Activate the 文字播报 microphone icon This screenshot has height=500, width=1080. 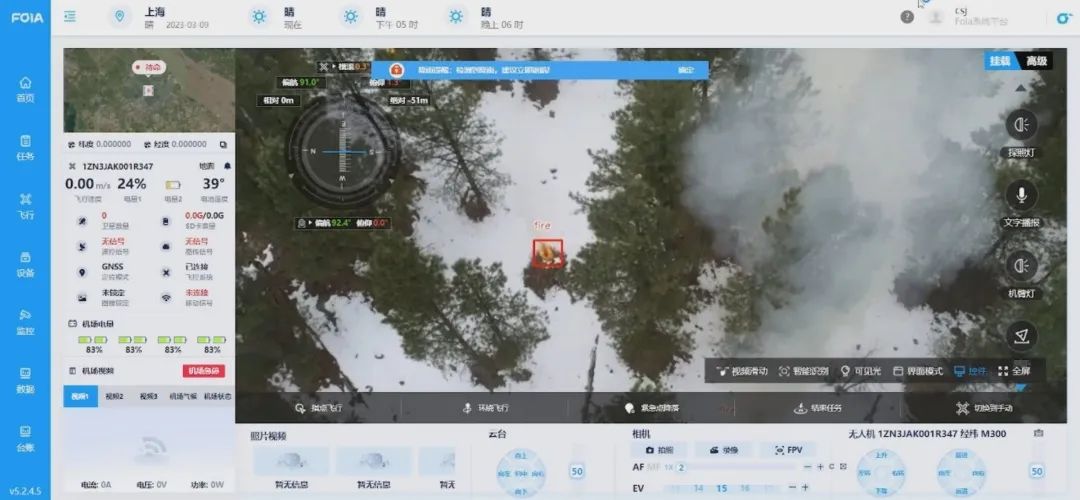1021,195
